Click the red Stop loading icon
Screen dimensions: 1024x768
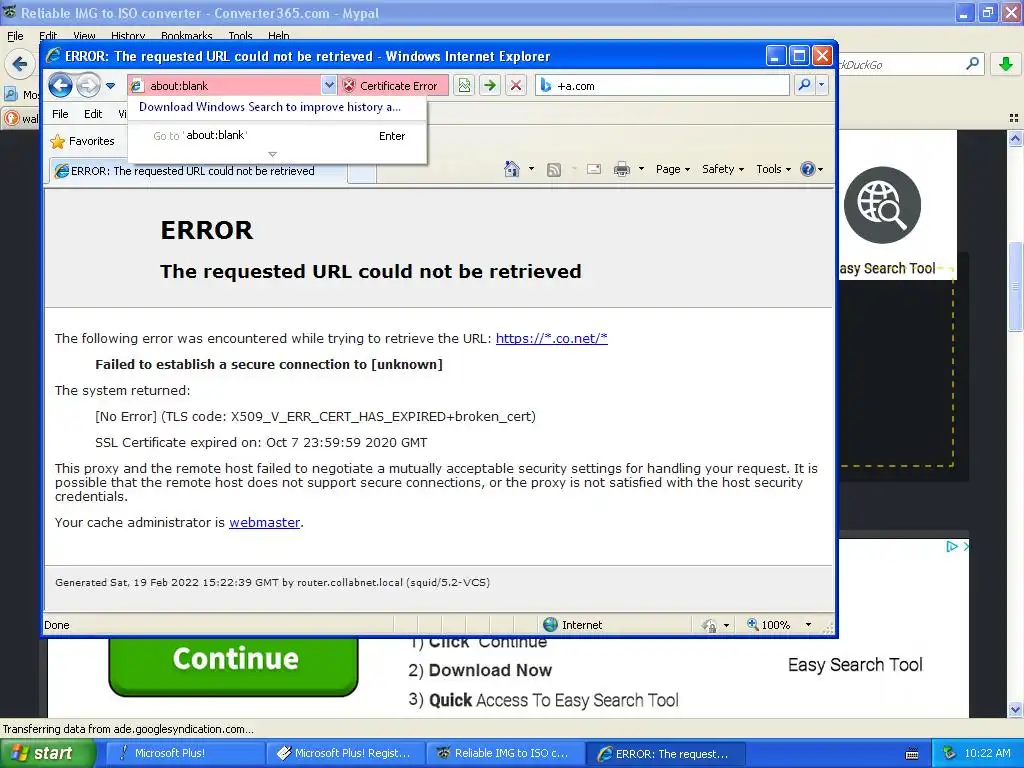coord(516,86)
